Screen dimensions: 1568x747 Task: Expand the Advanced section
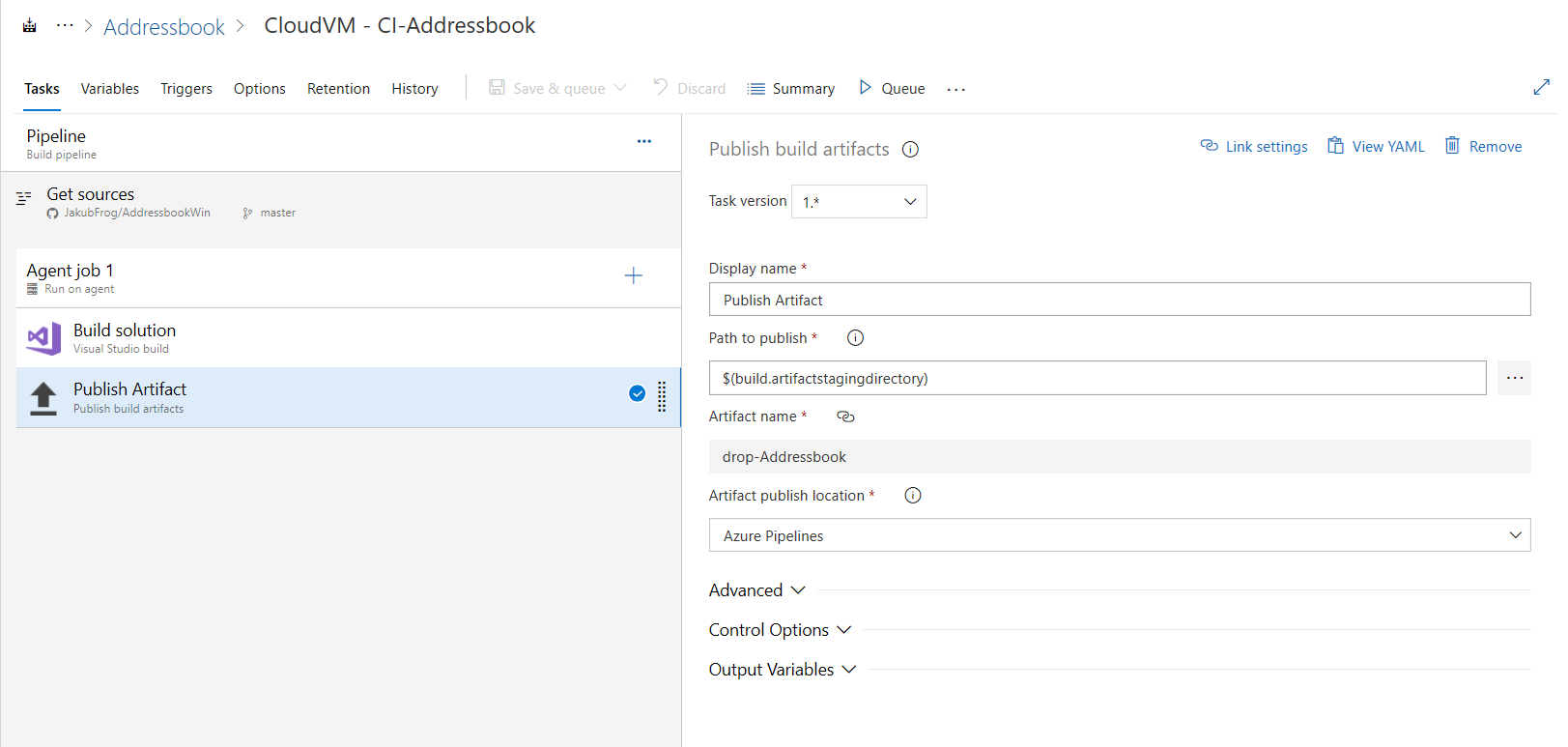[x=757, y=590]
